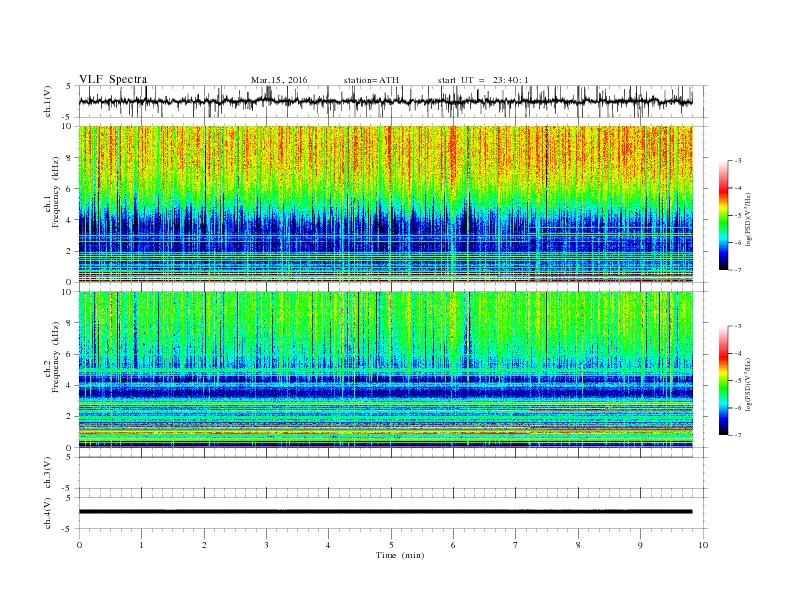Click the "-7" tick on the ch.2 color bar
792x612 pixels.
(738, 435)
